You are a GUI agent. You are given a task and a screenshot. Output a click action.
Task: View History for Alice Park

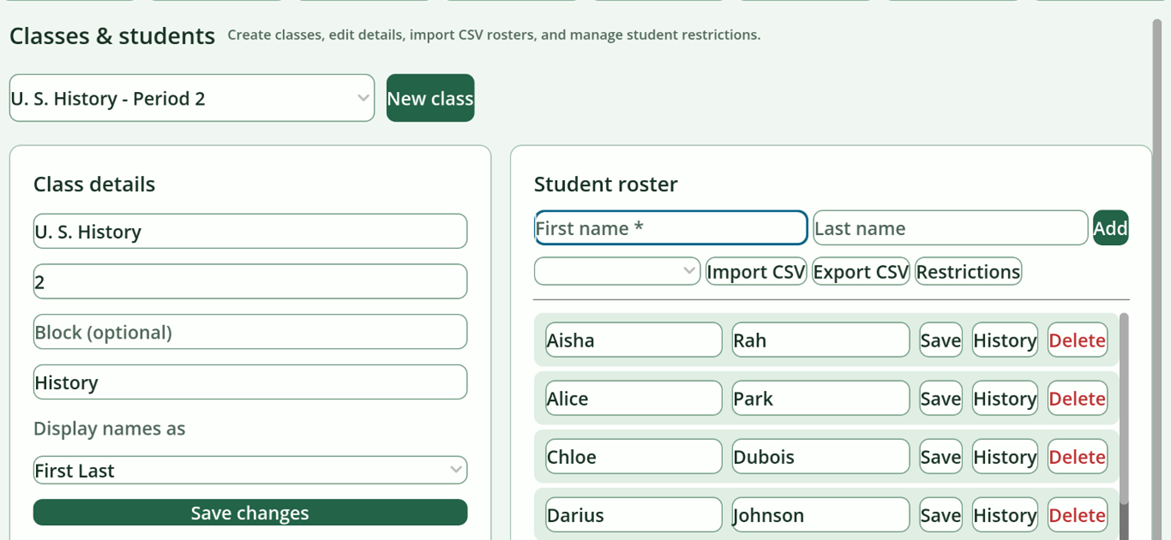[1004, 398]
